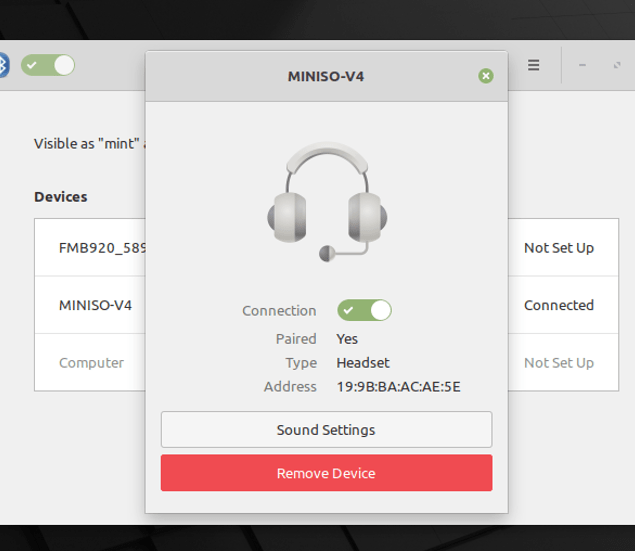Click Not Set Up status for Computer row

coord(559,363)
